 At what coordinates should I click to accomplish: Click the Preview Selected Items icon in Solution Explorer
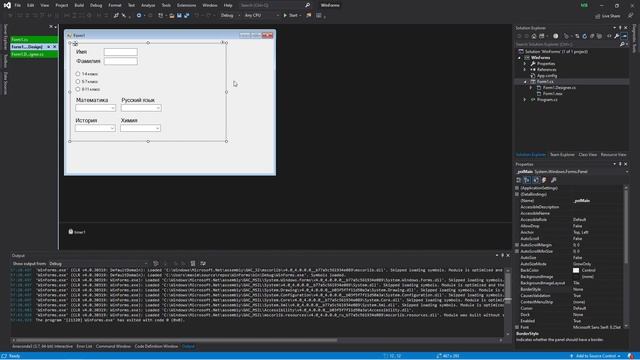[x=624, y=36]
